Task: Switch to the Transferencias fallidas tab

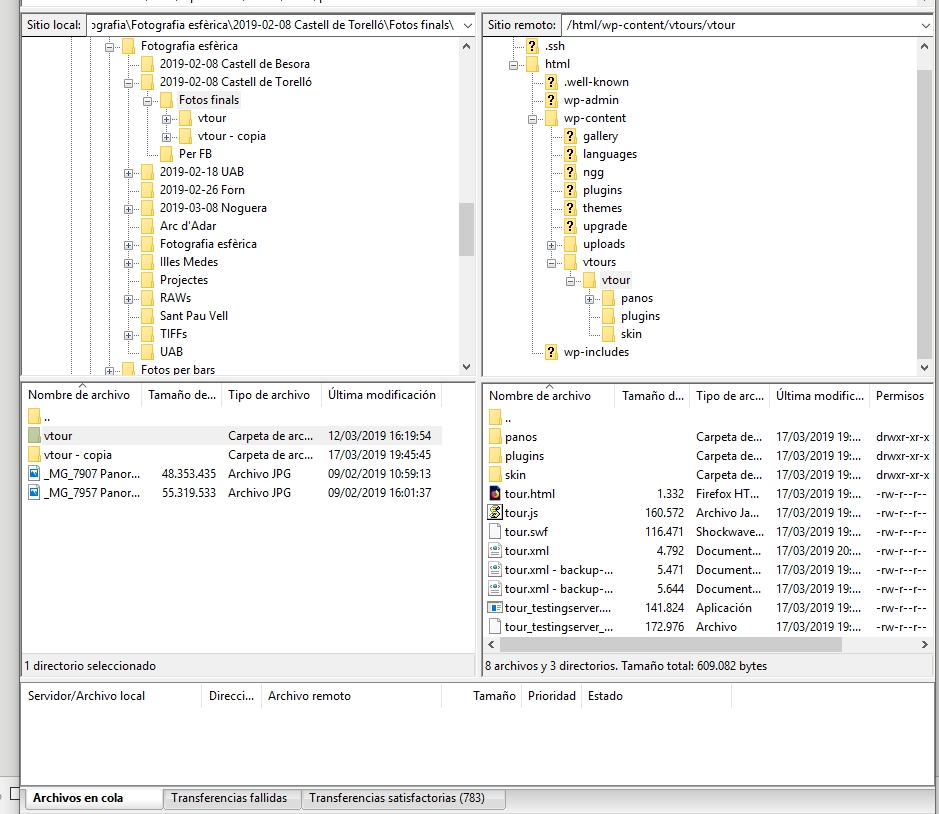Action: click(229, 798)
